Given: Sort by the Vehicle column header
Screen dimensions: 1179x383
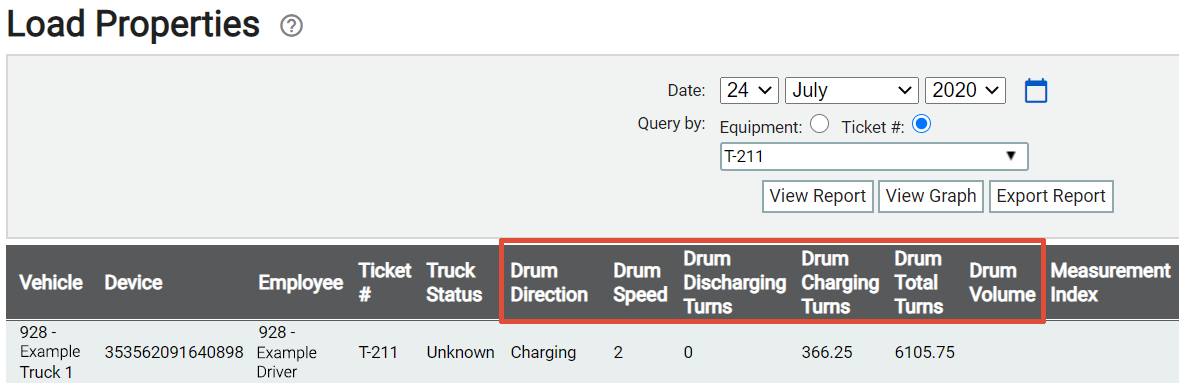Looking at the screenshot, I should (51, 282).
